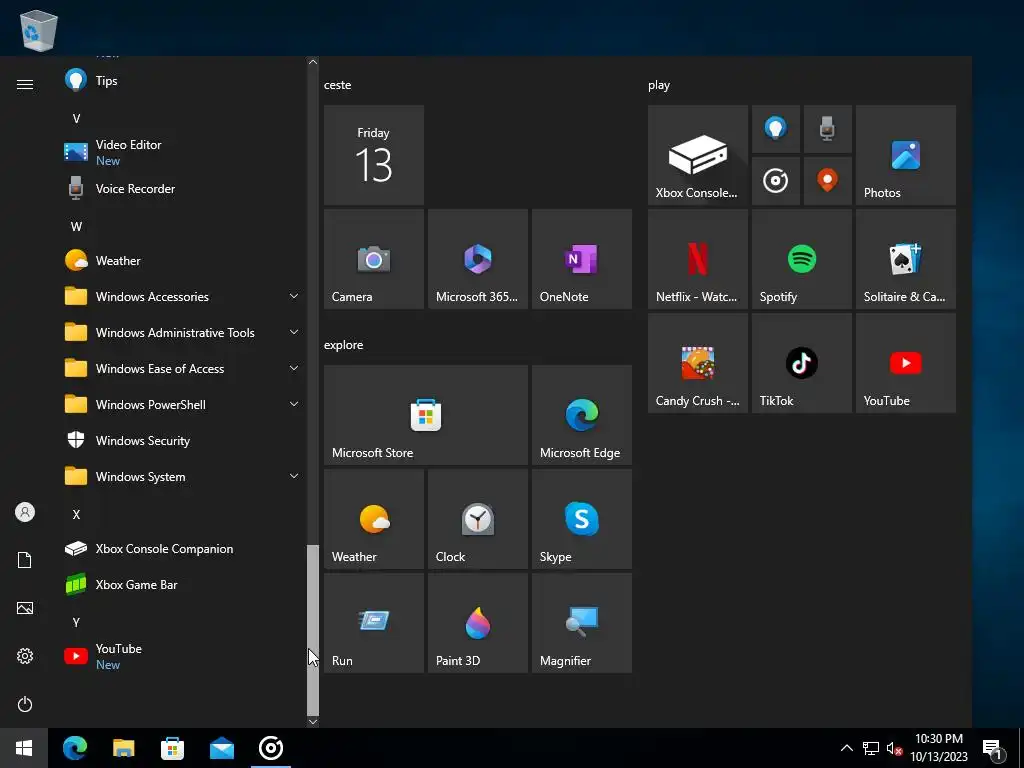Open Weather in the app list
This screenshot has width=1024, height=768.
(183, 261)
